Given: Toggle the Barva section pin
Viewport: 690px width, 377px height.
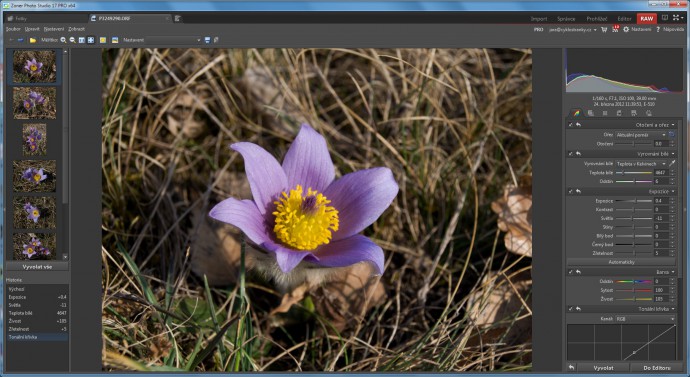Looking at the screenshot, I should [x=571, y=272].
